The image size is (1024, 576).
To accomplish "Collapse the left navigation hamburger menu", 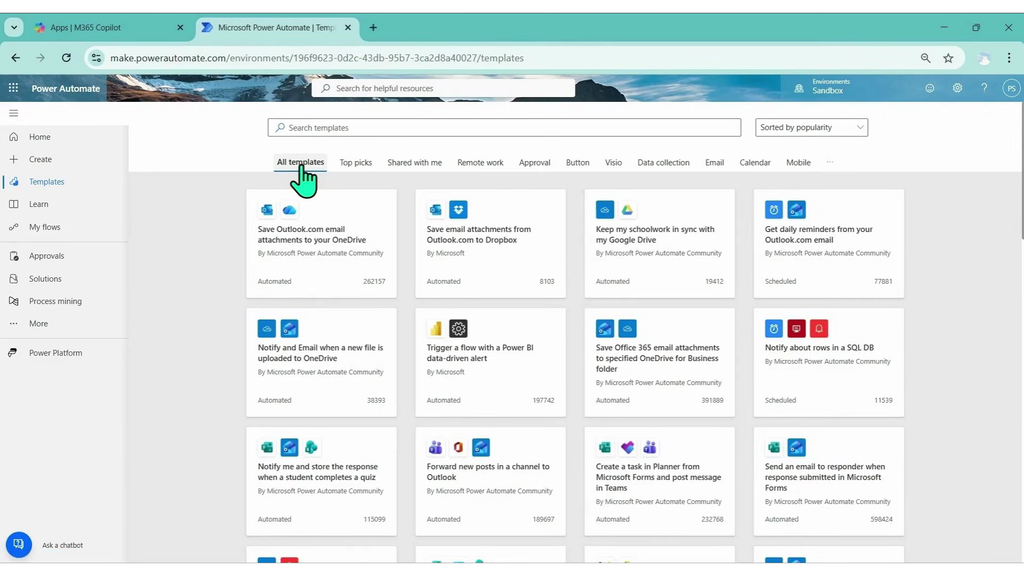I will [x=14, y=113].
